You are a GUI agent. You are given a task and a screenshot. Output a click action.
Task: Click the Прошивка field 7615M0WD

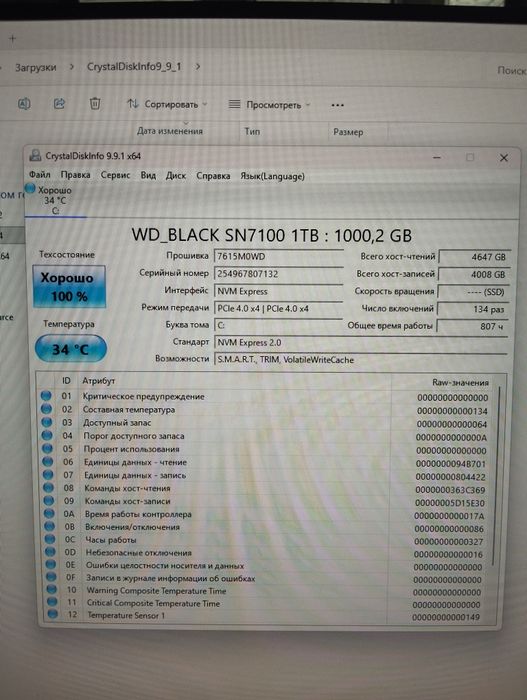pyautogui.click(x=279, y=256)
